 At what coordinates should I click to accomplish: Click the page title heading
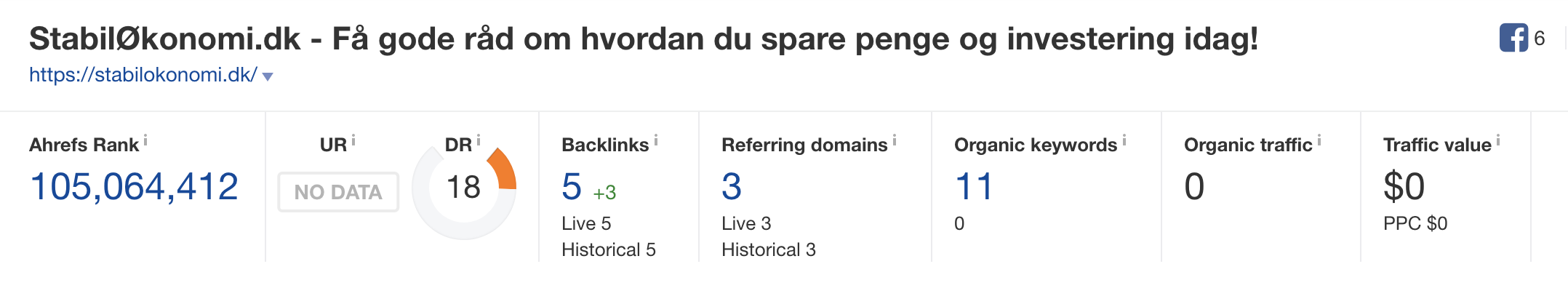tap(644, 39)
